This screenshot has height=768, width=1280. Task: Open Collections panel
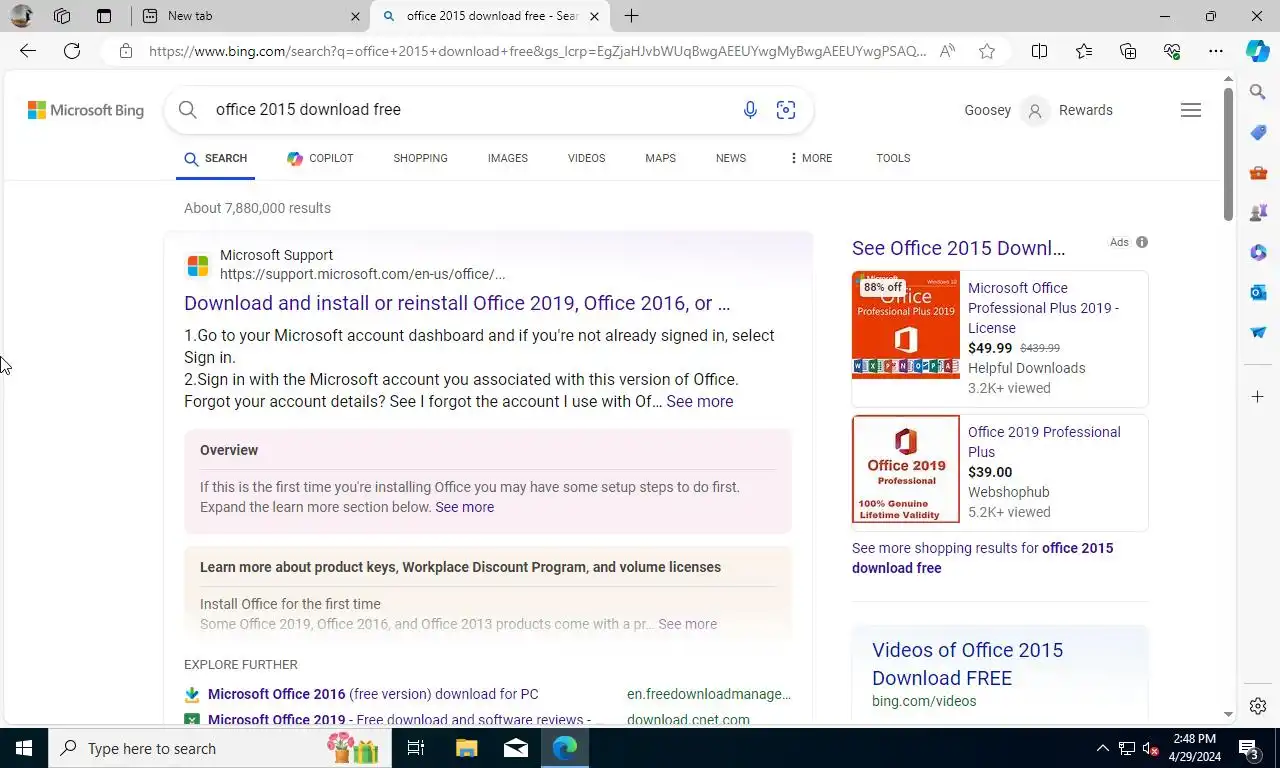(1128, 51)
